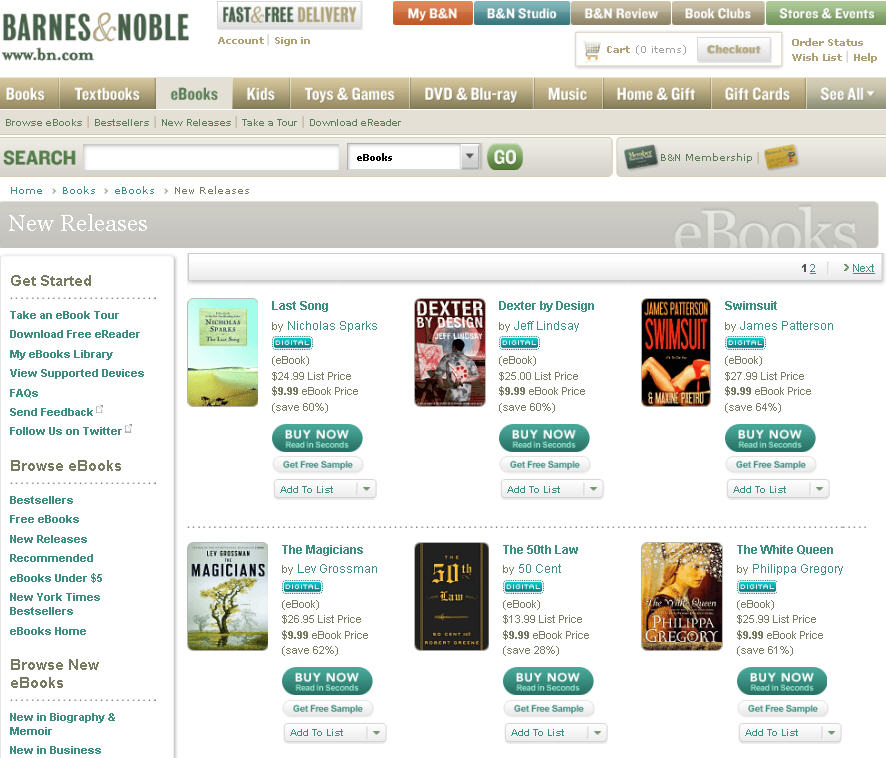Image resolution: width=886 pixels, height=758 pixels.
Task: Get Free Sample of Swimsuit
Action: pos(770,465)
